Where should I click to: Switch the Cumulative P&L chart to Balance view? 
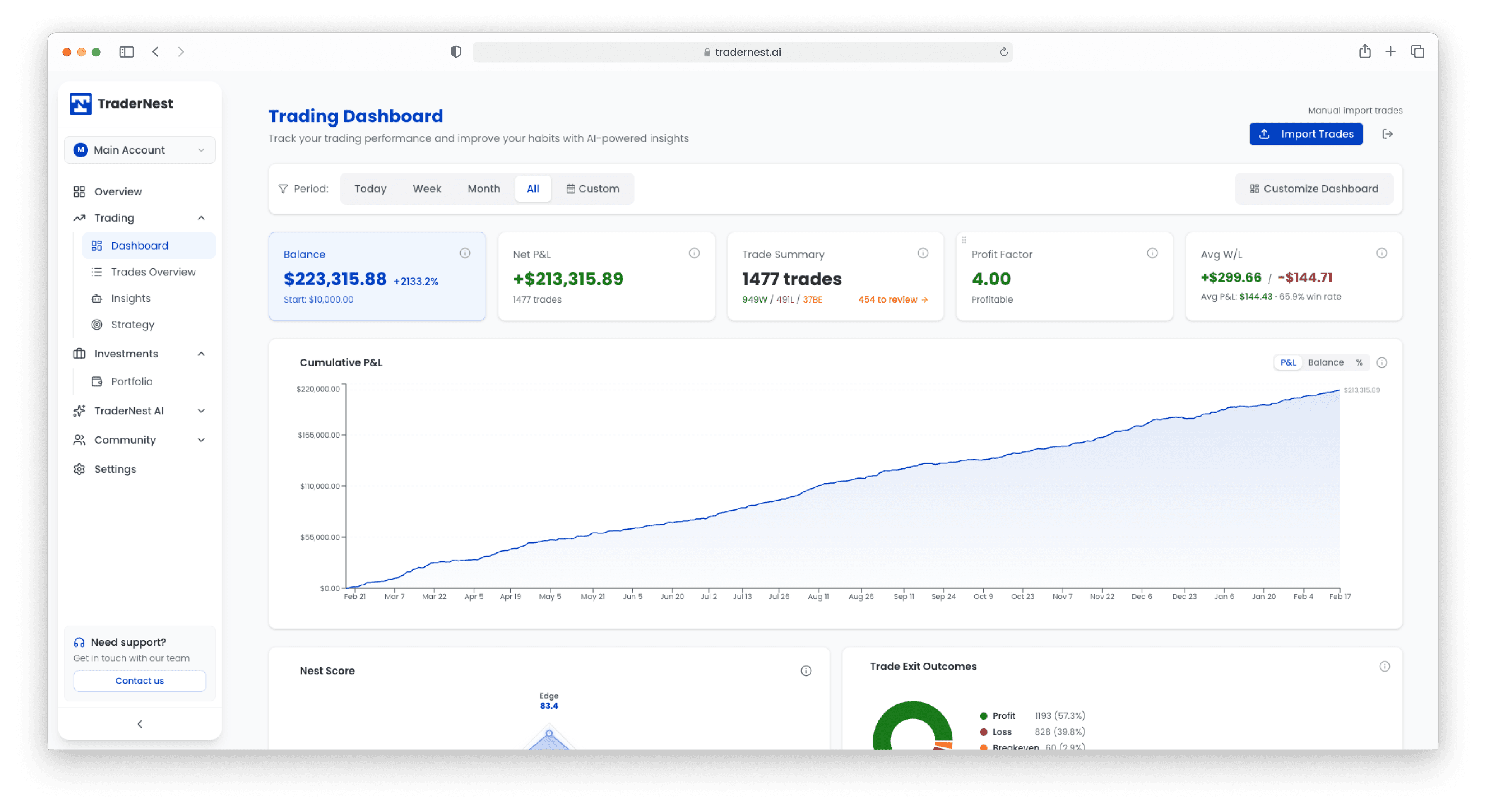(1326, 362)
